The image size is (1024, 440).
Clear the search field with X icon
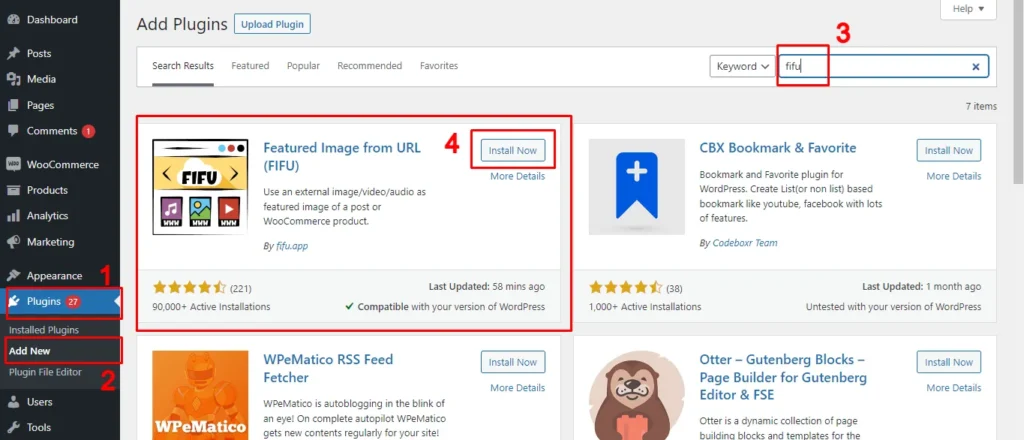coord(976,66)
